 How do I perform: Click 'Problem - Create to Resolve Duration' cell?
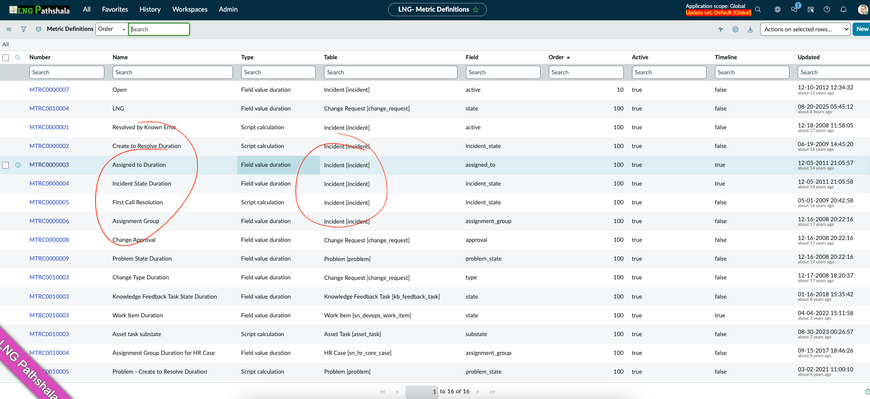(160, 372)
